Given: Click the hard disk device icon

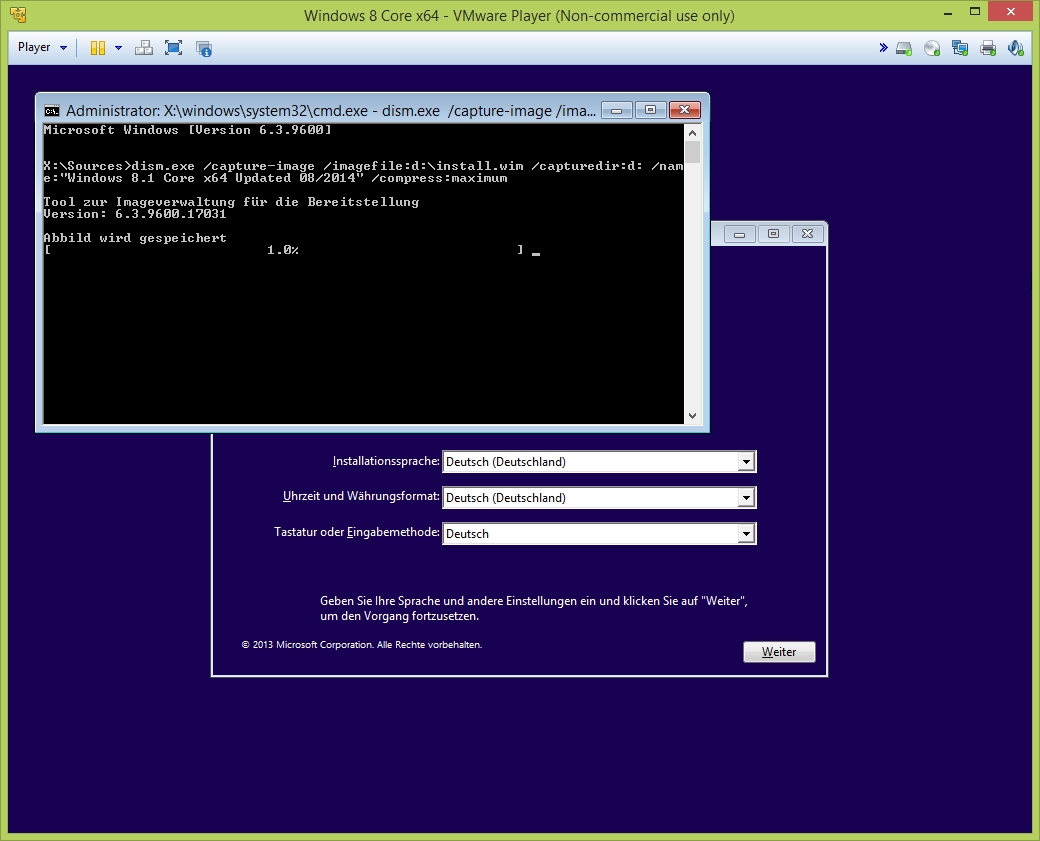Looking at the screenshot, I should pyautogui.click(x=904, y=48).
